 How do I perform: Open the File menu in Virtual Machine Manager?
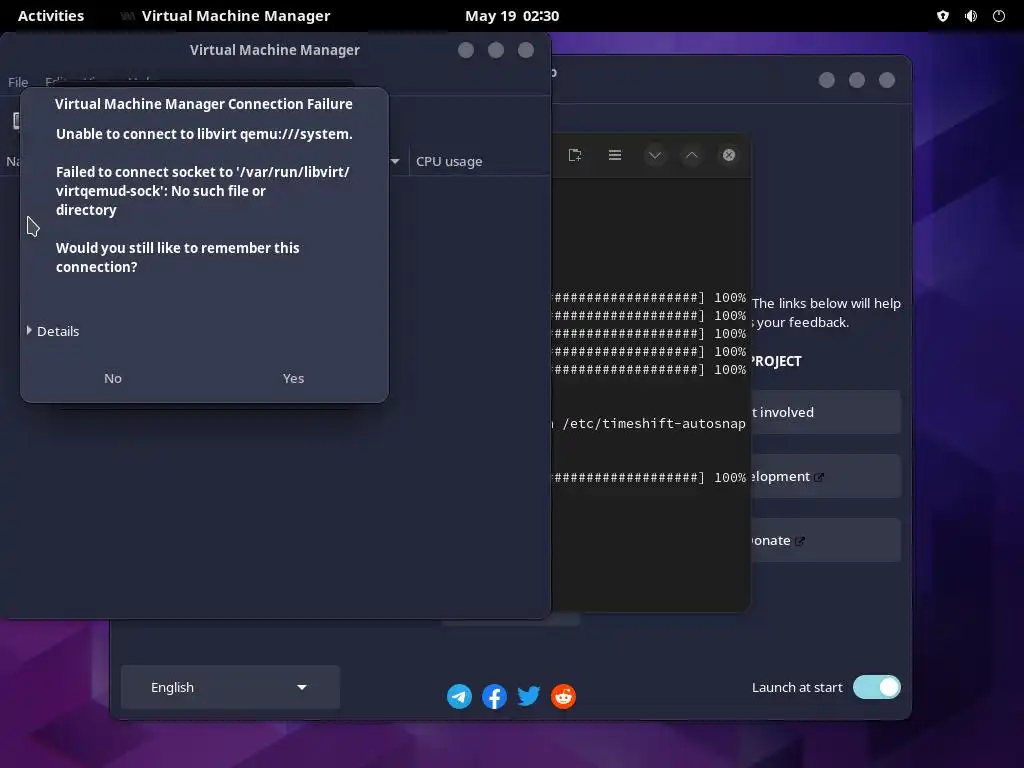(18, 82)
